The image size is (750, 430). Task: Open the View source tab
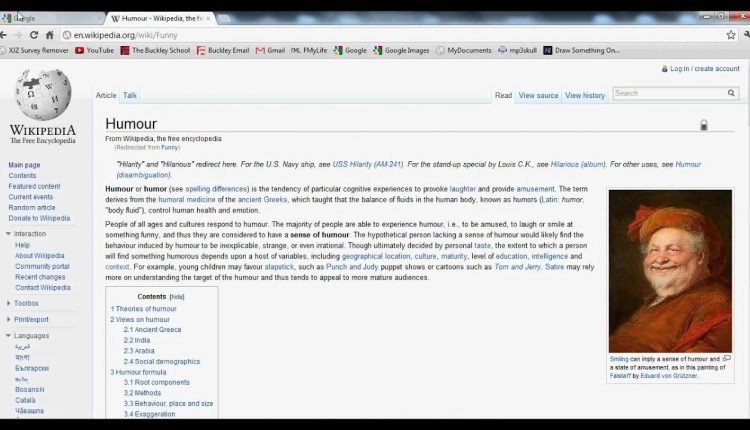click(539, 95)
